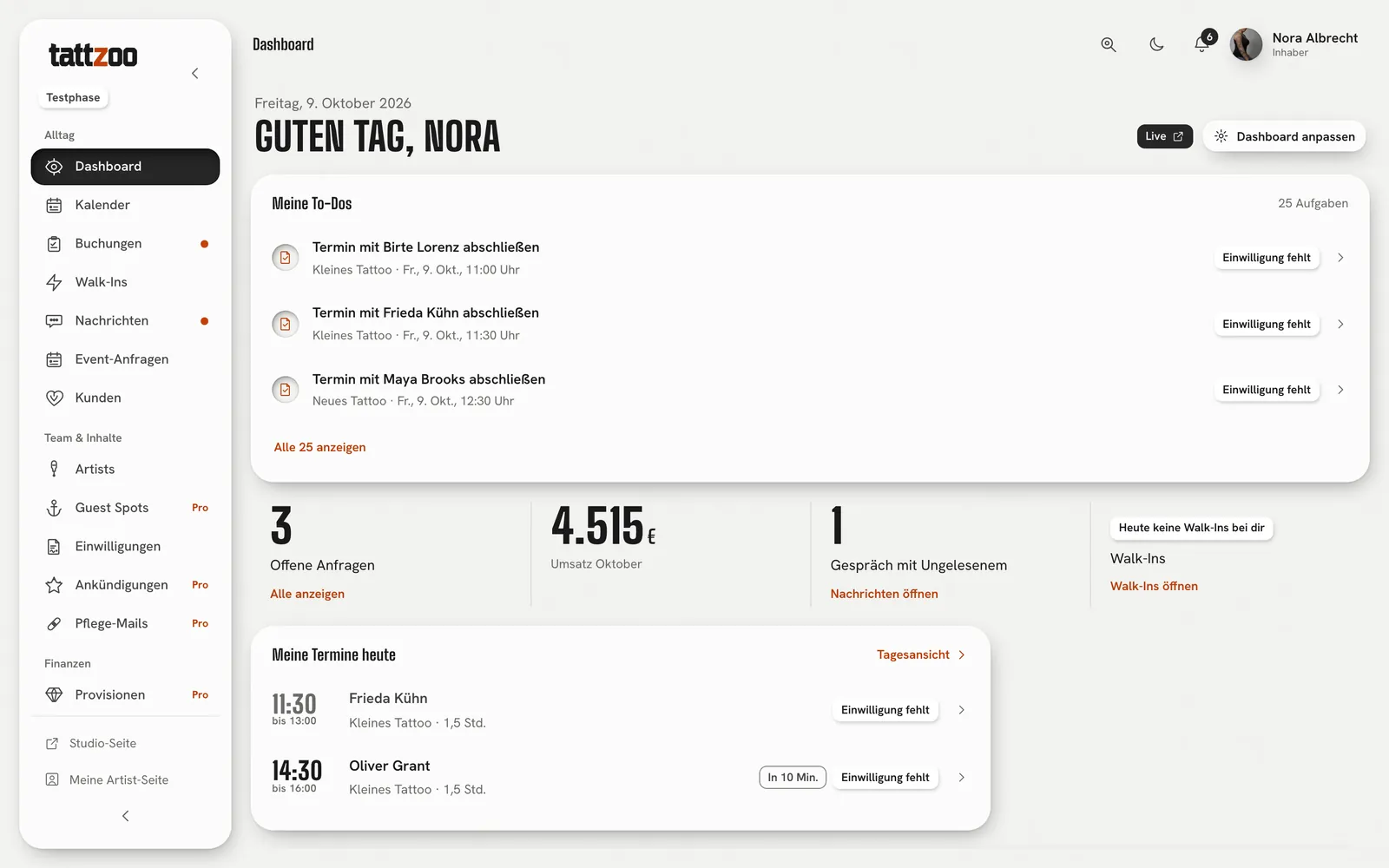Click the Artists tattoo-machine icon
The image size is (1389, 868).
54,470
